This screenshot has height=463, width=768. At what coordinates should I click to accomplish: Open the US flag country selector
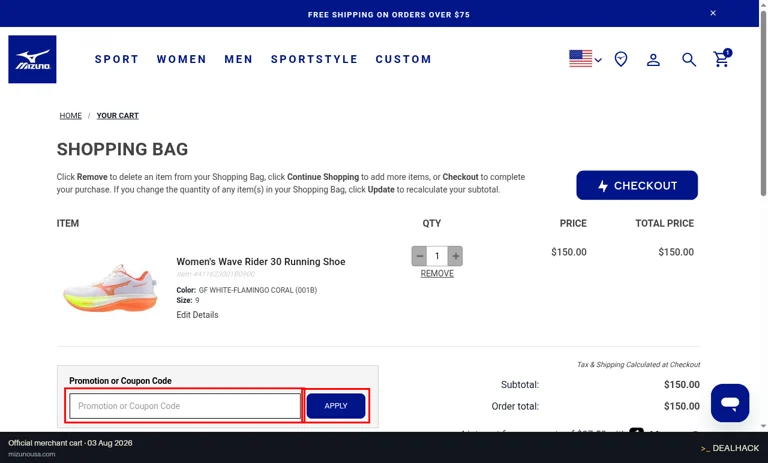tap(585, 59)
